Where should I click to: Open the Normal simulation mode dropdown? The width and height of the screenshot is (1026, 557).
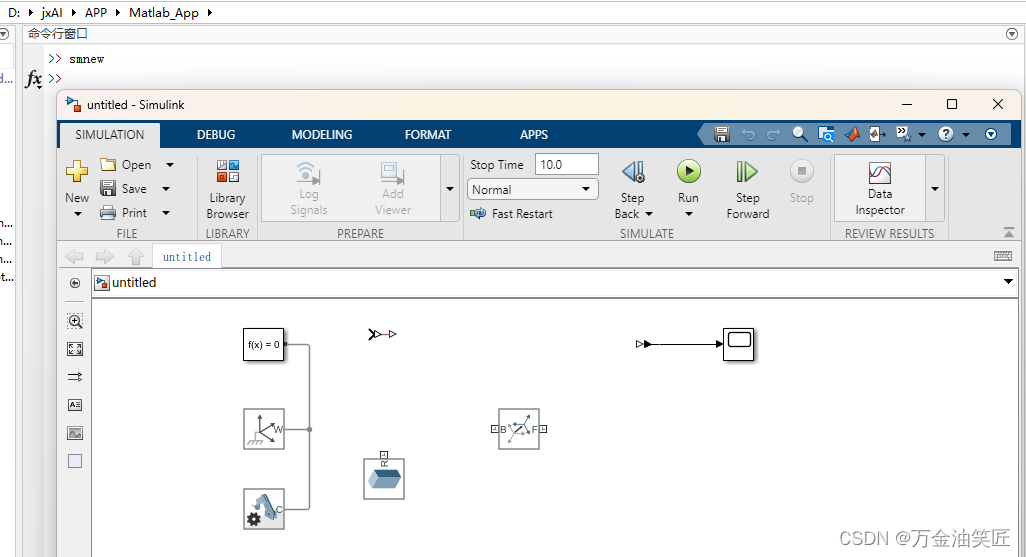tap(532, 190)
